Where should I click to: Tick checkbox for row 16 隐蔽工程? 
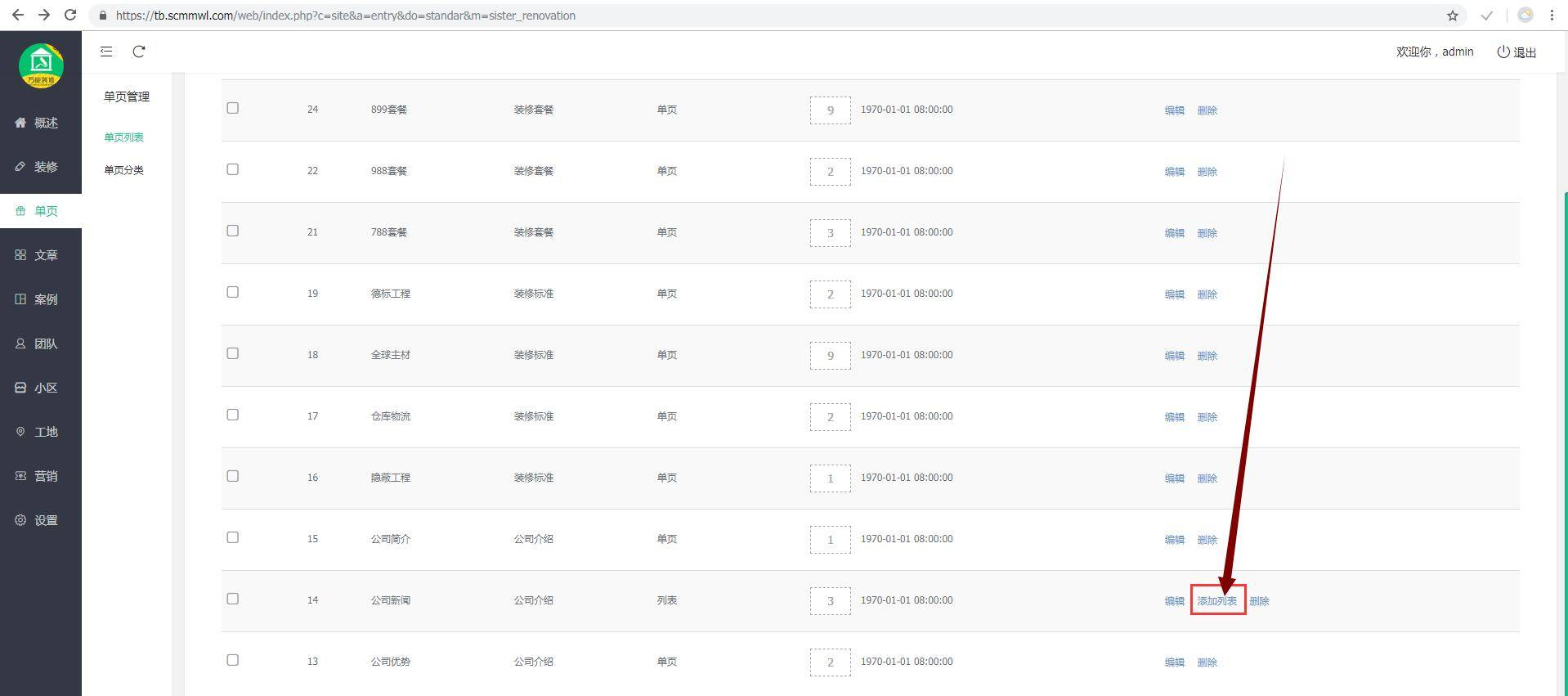233,476
